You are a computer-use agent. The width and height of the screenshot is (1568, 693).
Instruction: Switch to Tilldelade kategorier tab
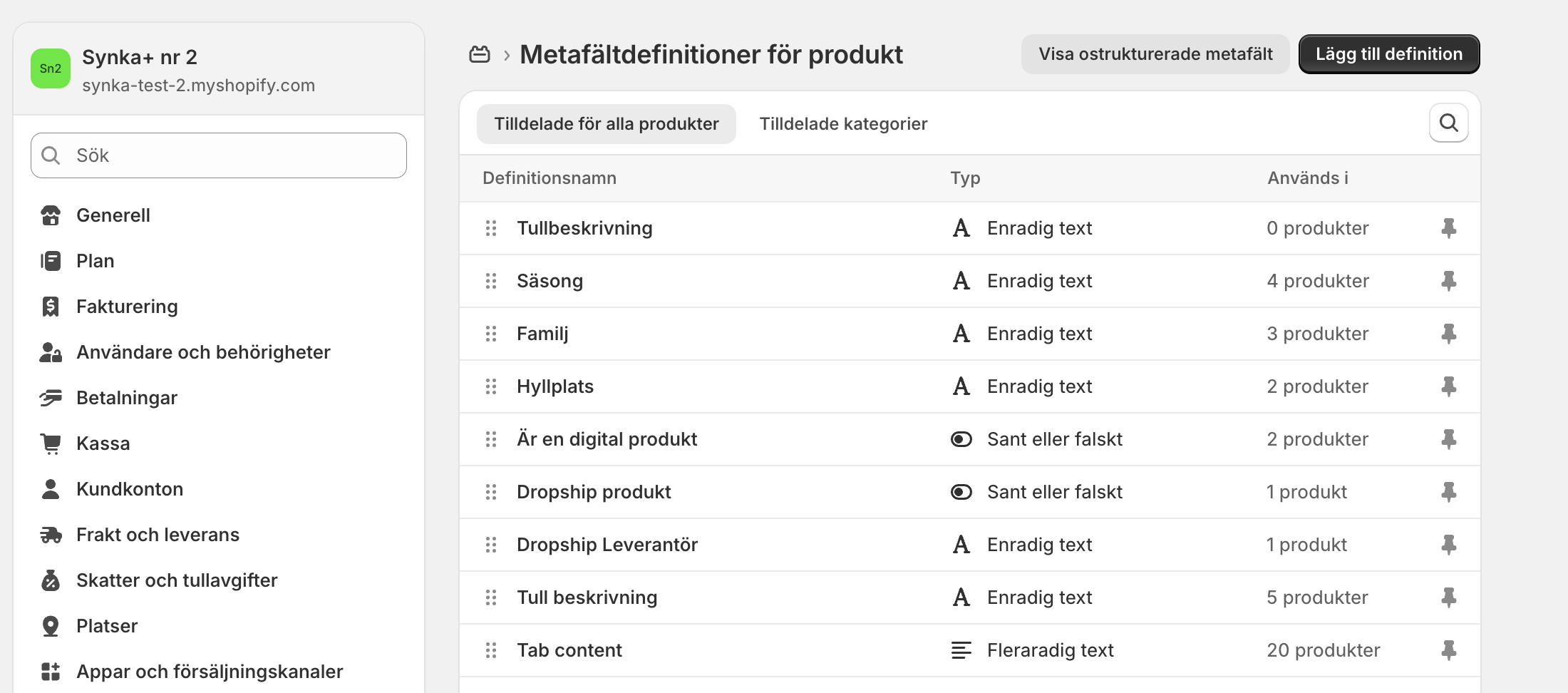[843, 124]
